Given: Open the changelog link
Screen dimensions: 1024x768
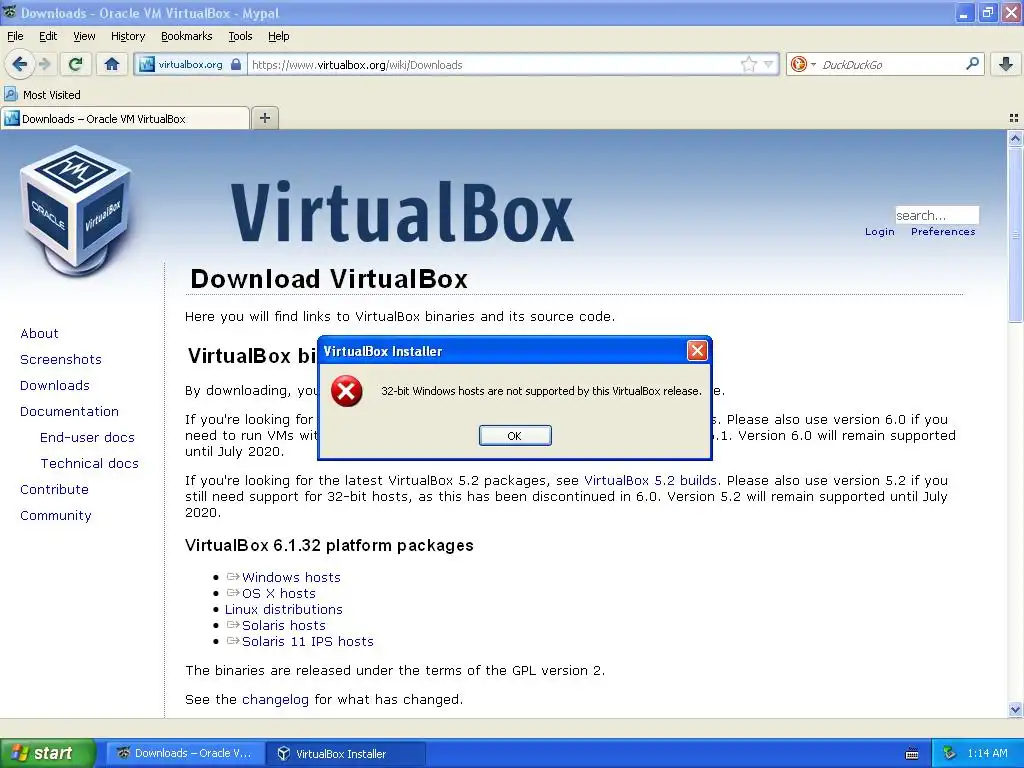Looking at the screenshot, I should pos(275,700).
